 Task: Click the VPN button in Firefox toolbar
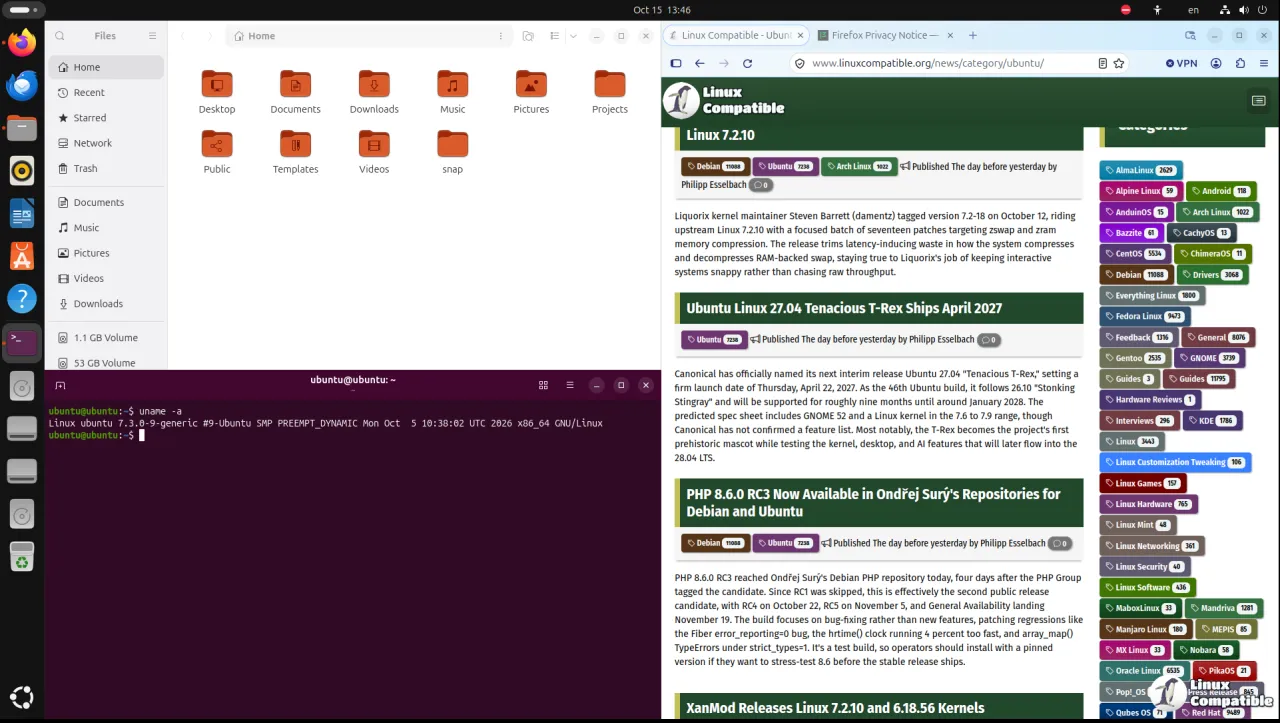pos(1181,63)
